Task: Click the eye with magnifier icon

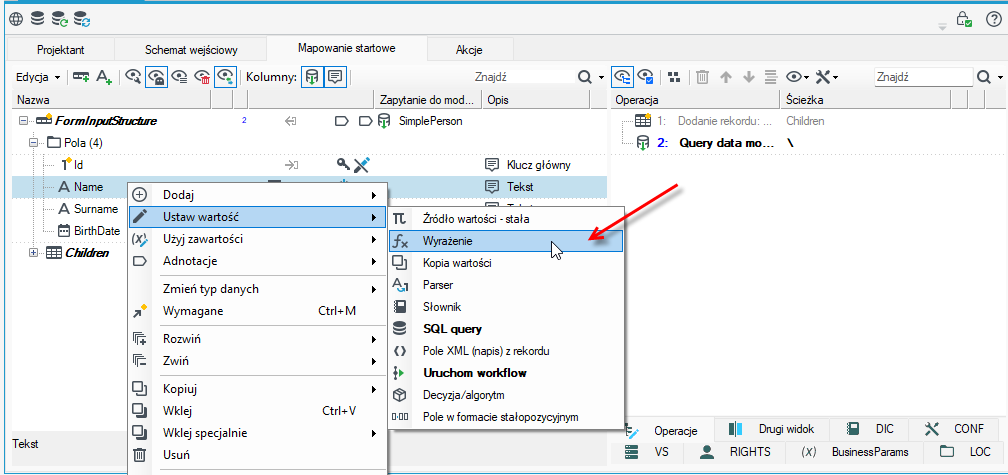Action: [133, 76]
